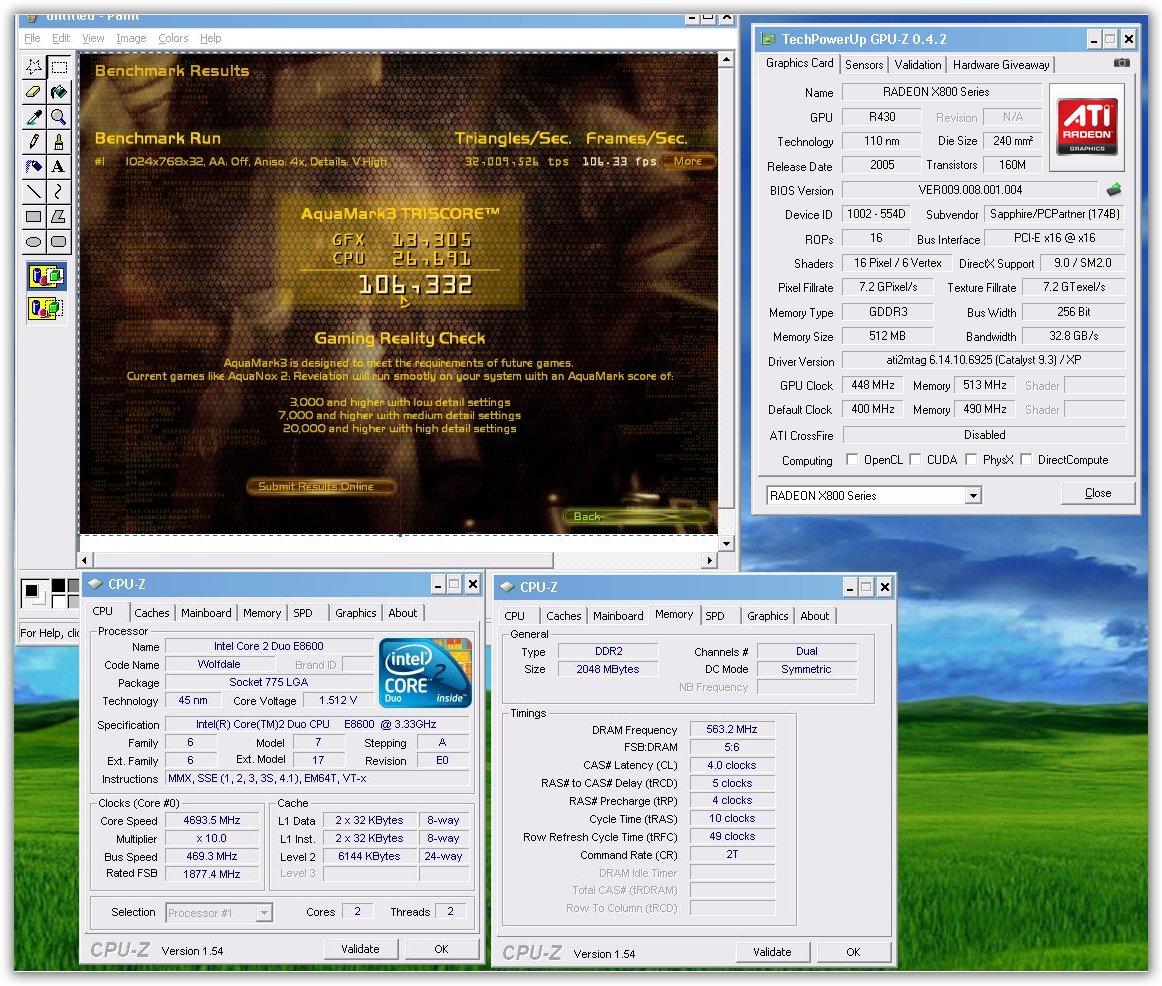The height and width of the screenshot is (986, 1162).
Task: Click the Close button in GPU-Z
Action: pos(1098,493)
